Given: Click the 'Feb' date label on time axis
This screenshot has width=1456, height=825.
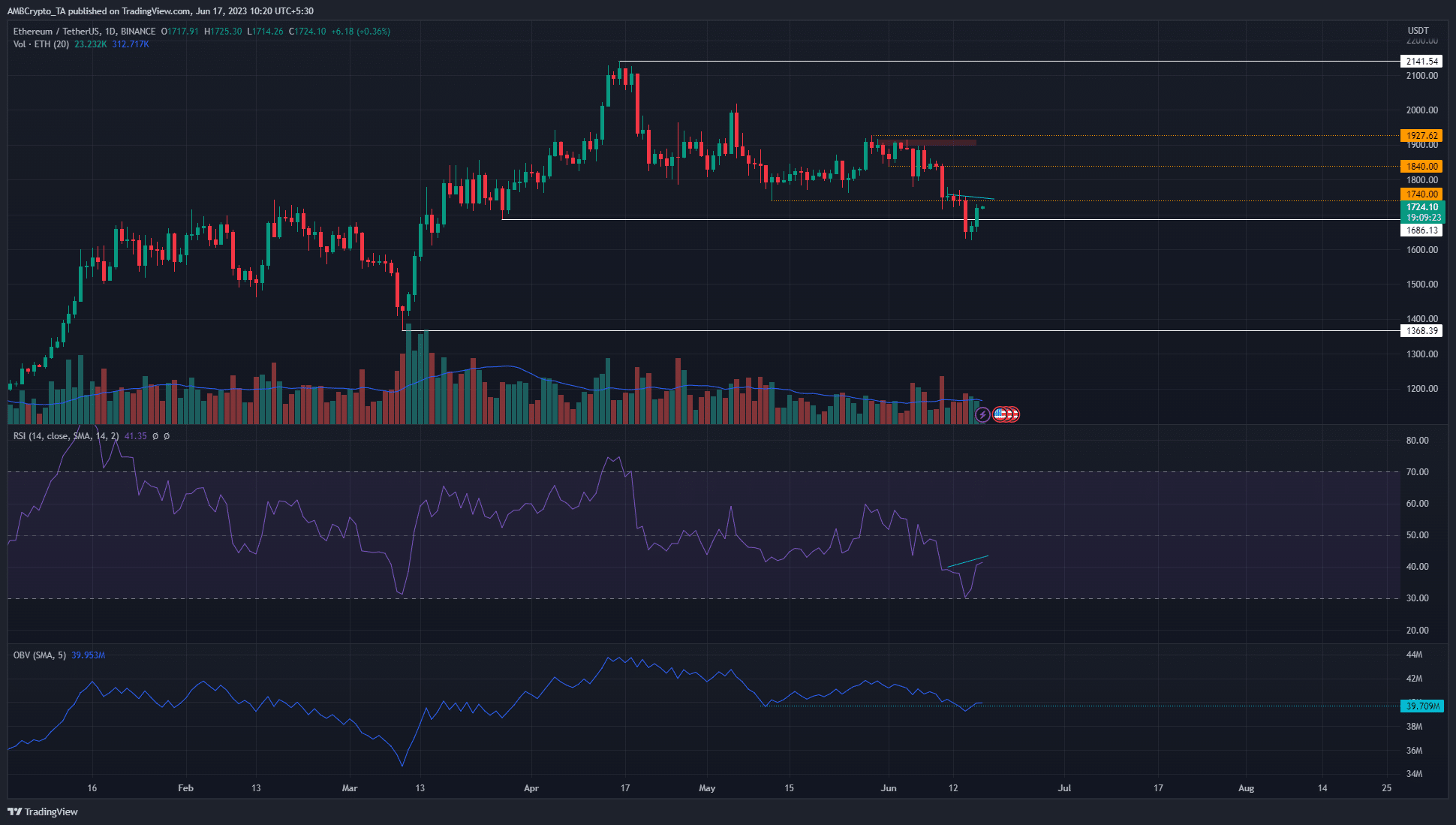Looking at the screenshot, I should (x=185, y=788).
